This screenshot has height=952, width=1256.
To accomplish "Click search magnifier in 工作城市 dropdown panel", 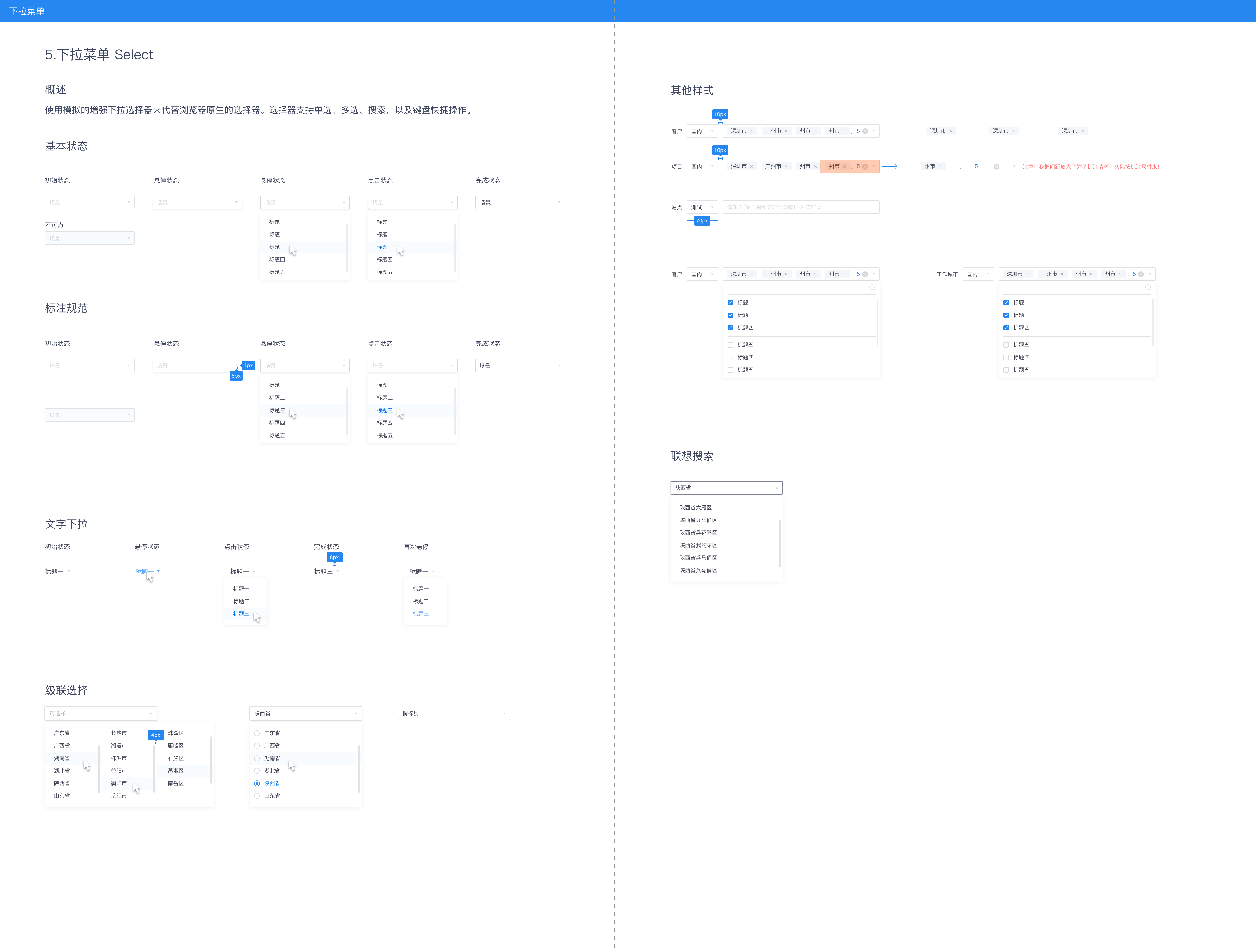I will (1148, 287).
